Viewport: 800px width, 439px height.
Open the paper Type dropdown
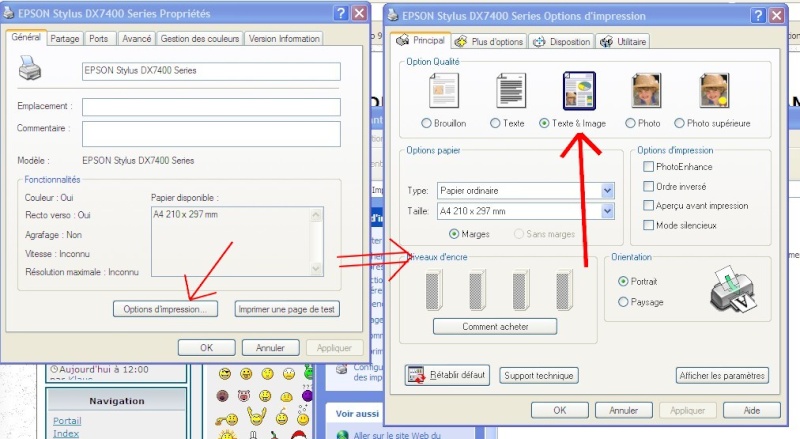click(x=607, y=190)
